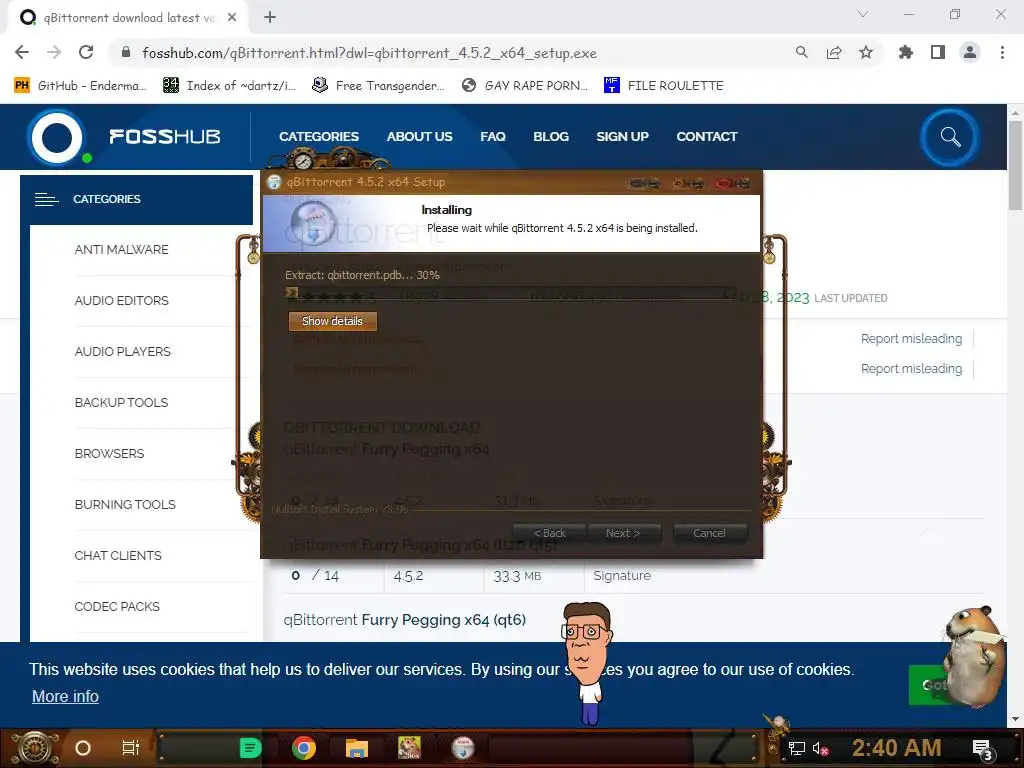Viewport: 1024px width, 768px height.
Task: Click Signature link beside 33.3 MB
Action: (622, 575)
